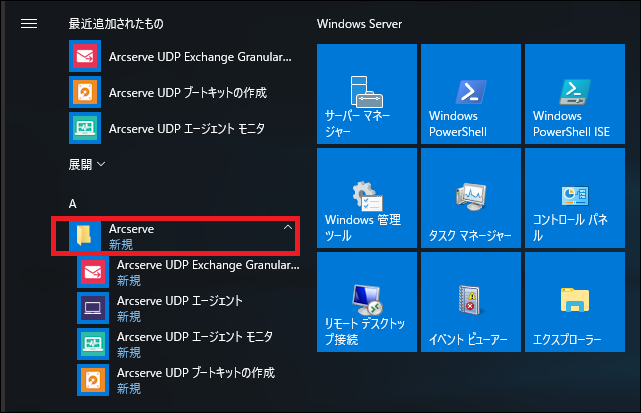Open the タスク マネージャー tile

pos(471,198)
